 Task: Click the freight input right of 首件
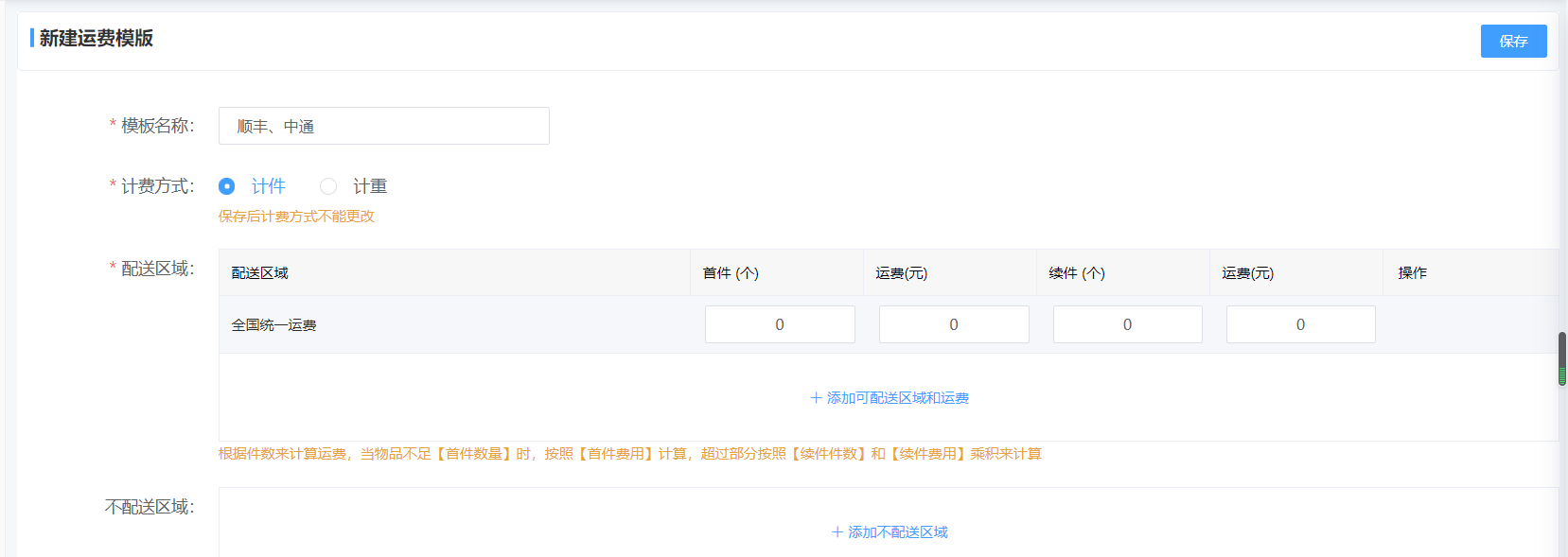(953, 324)
